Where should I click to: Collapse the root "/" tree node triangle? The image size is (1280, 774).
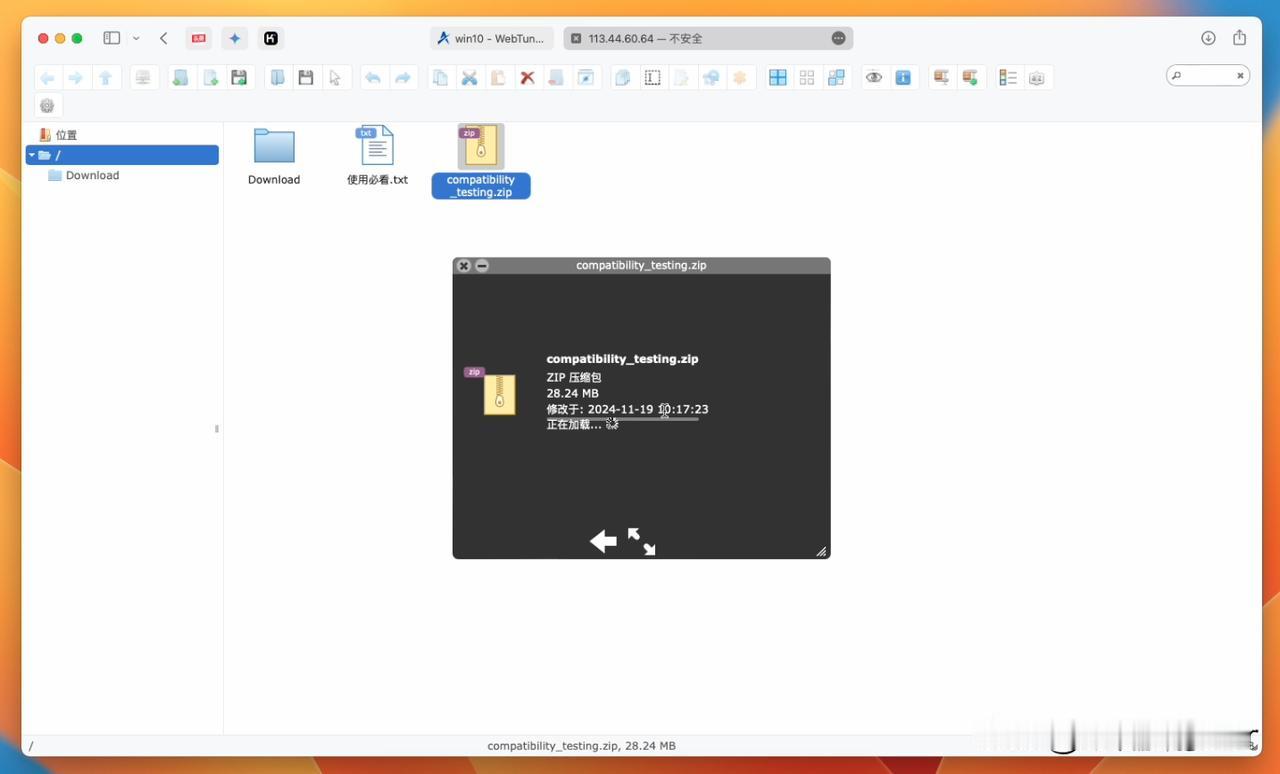click(x=32, y=155)
